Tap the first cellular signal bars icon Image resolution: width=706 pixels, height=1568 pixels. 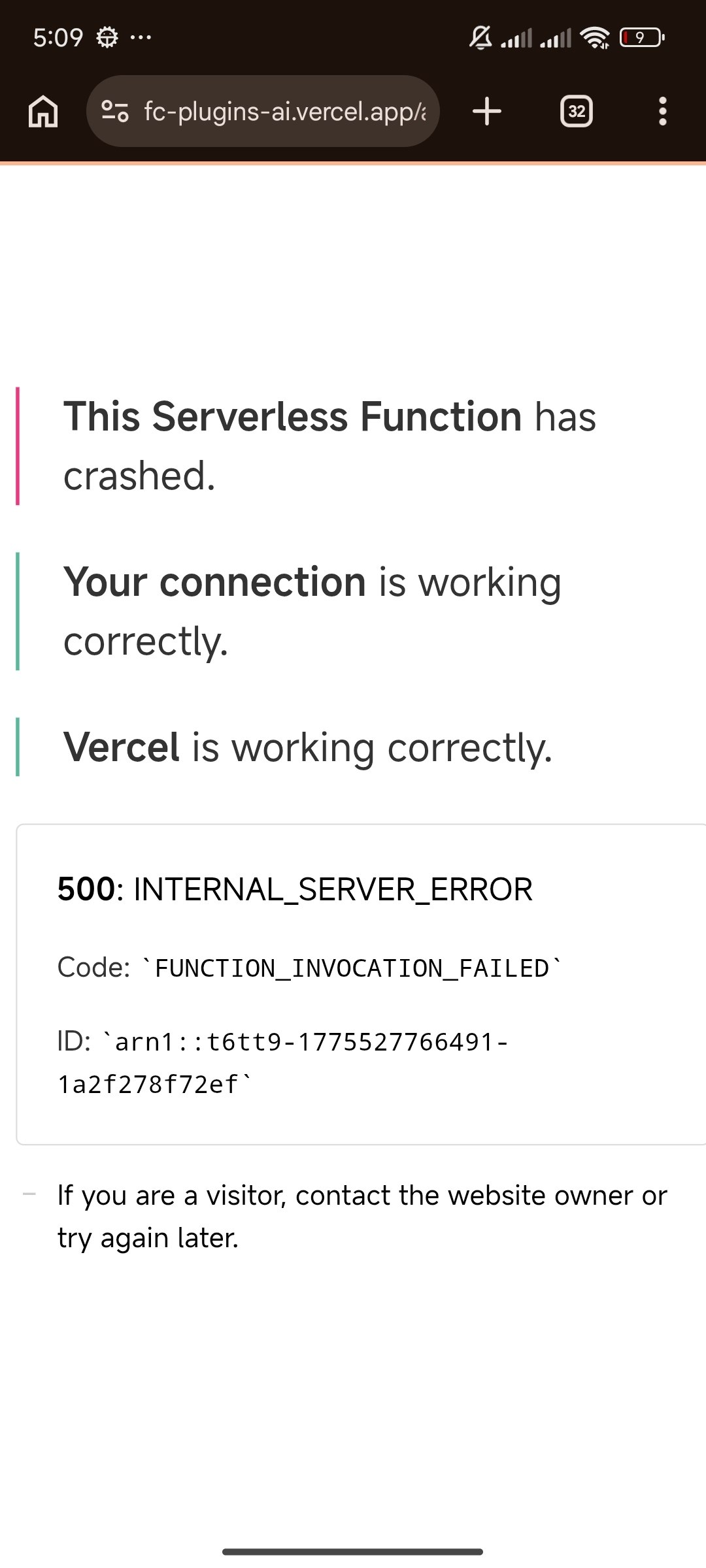tap(516, 38)
